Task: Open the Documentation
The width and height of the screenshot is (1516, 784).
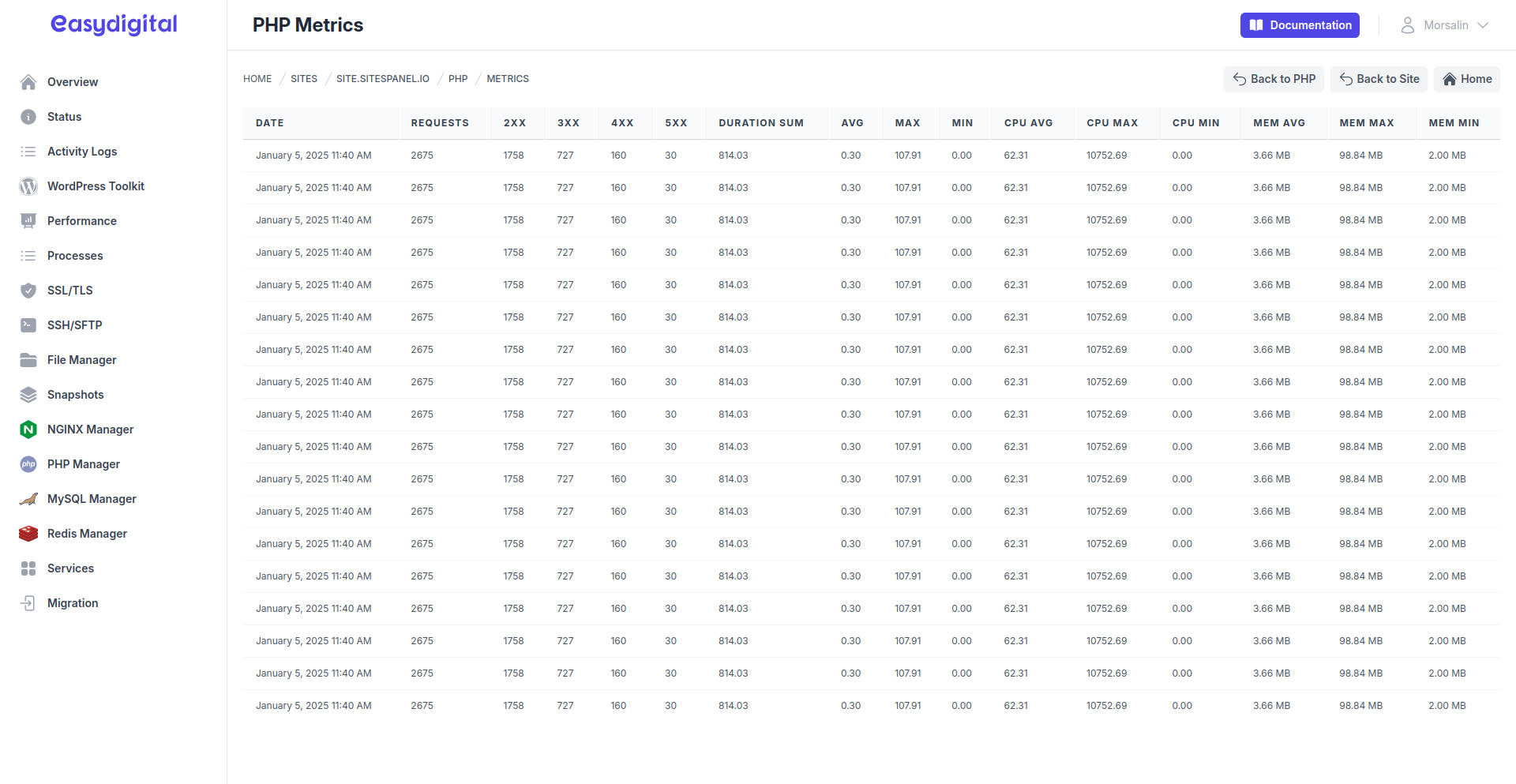Action: click(1300, 24)
